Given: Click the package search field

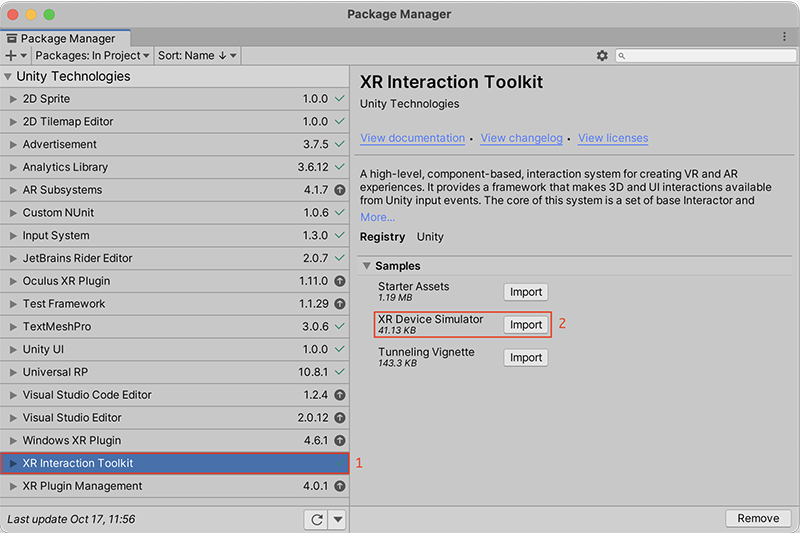Looking at the screenshot, I should 705,56.
